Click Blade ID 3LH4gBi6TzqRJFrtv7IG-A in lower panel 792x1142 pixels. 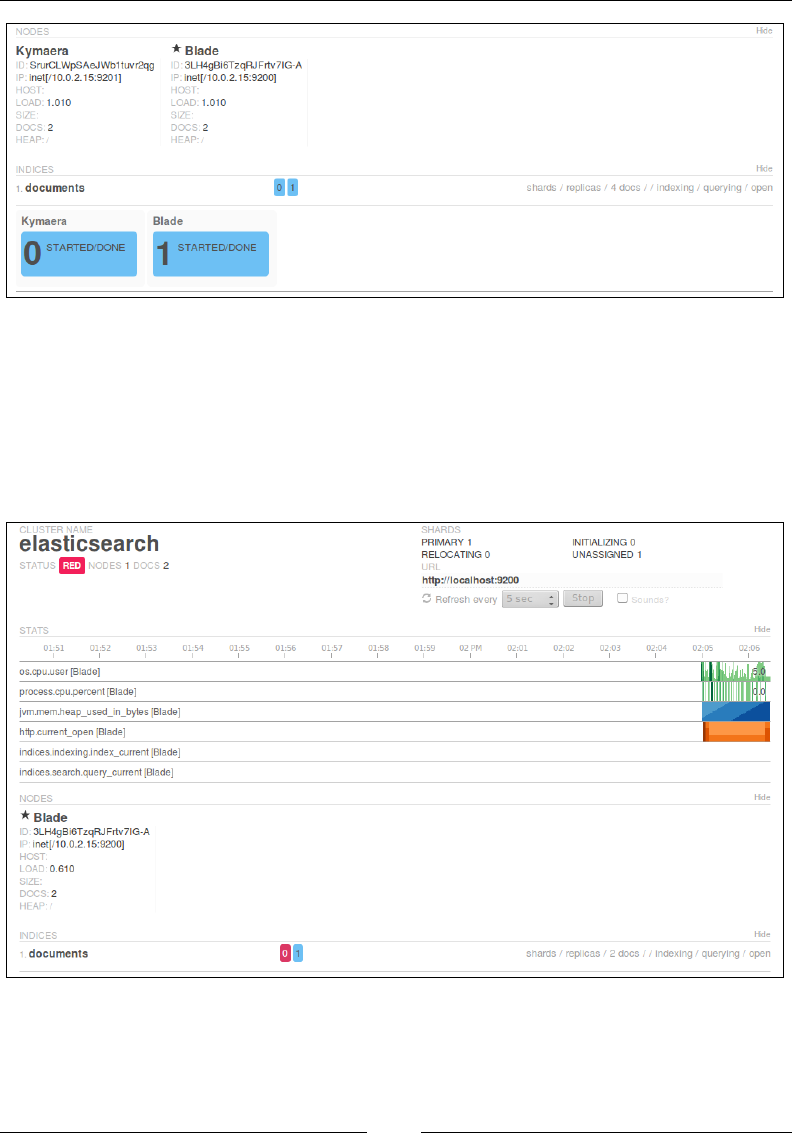(91, 832)
